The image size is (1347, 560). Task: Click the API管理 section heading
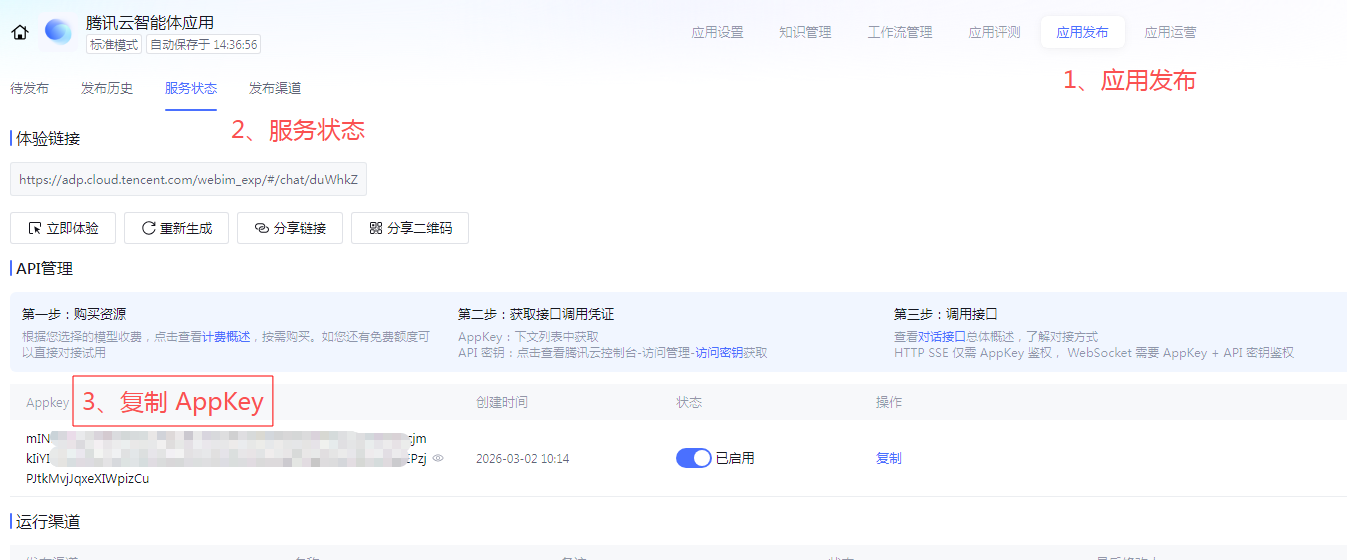[x=45, y=268]
